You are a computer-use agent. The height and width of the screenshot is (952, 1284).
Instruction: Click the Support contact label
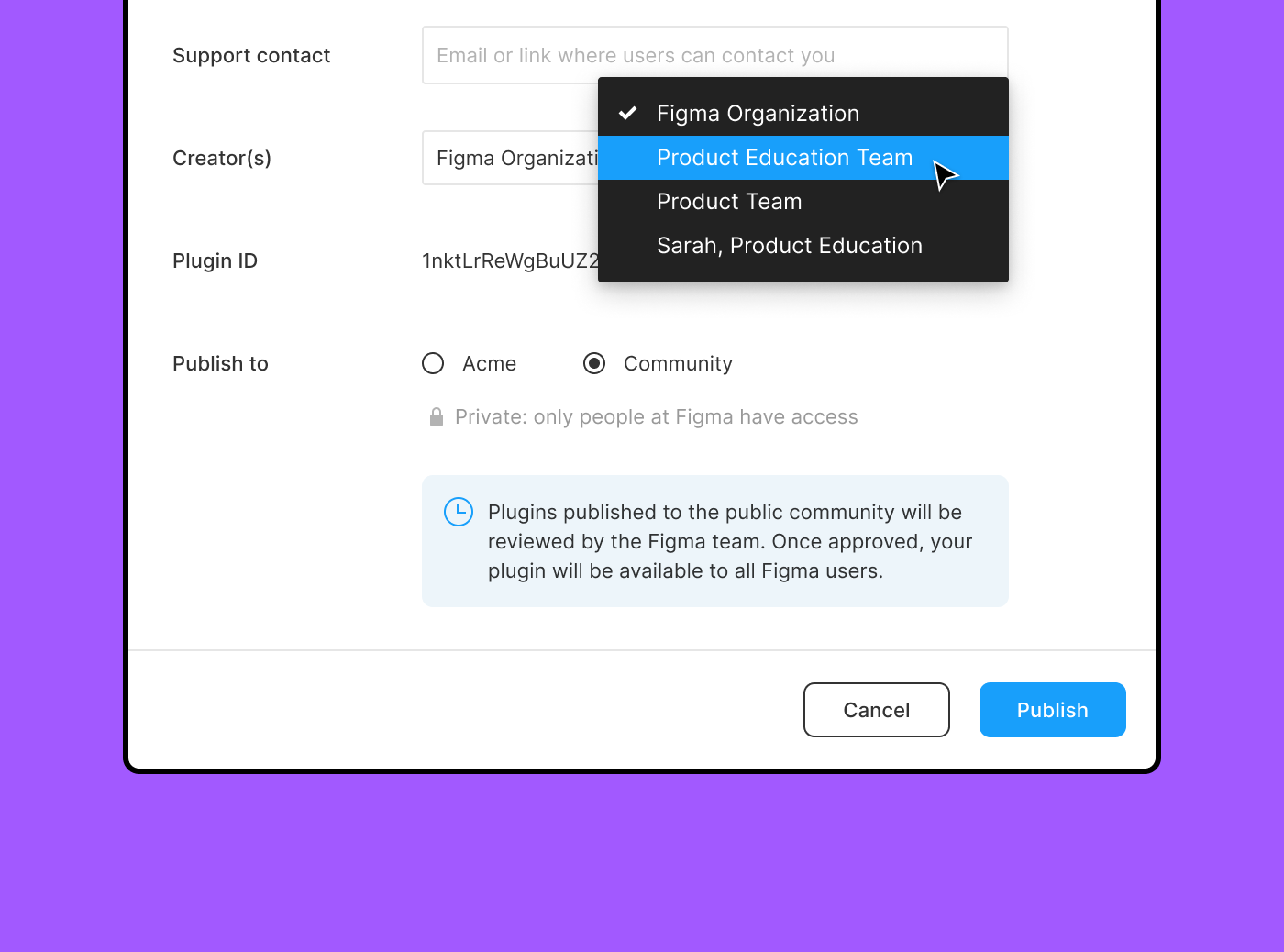251,55
